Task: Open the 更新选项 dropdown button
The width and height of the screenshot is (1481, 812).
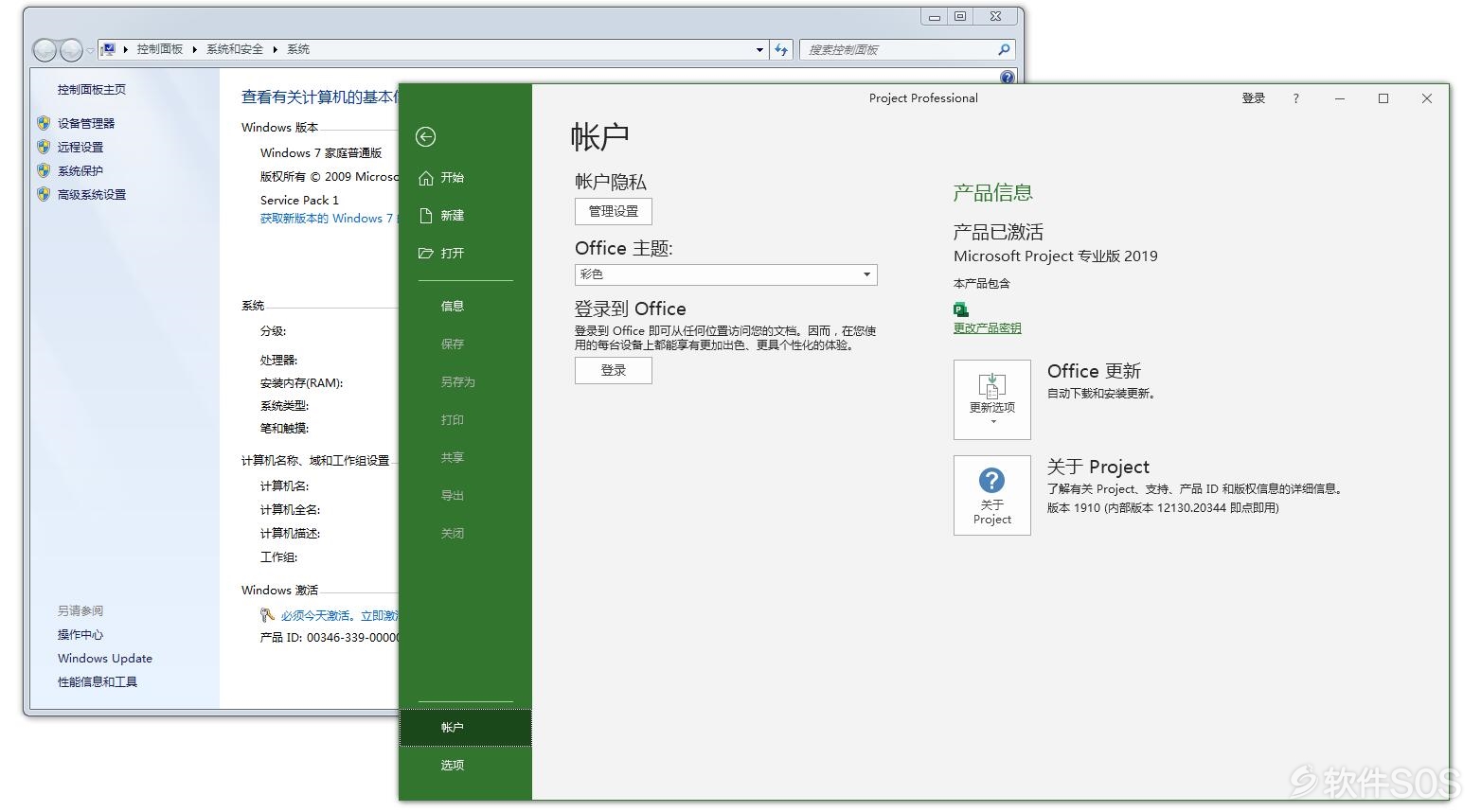Action: coord(992,399)
